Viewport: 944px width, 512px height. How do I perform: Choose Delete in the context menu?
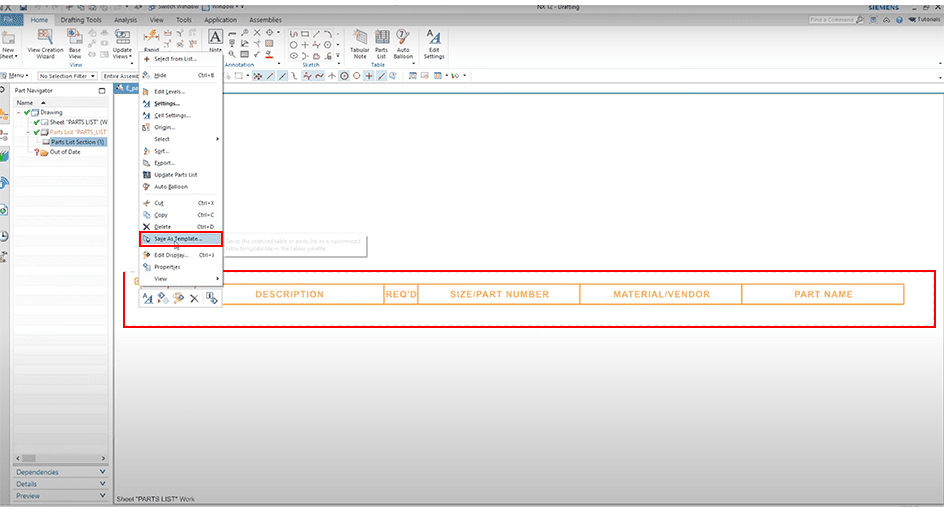(181, 227)
